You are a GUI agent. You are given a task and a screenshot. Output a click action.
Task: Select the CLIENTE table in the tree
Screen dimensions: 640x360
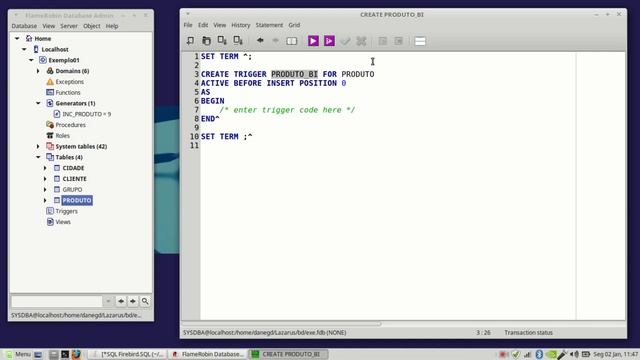[x=74, y=179]
